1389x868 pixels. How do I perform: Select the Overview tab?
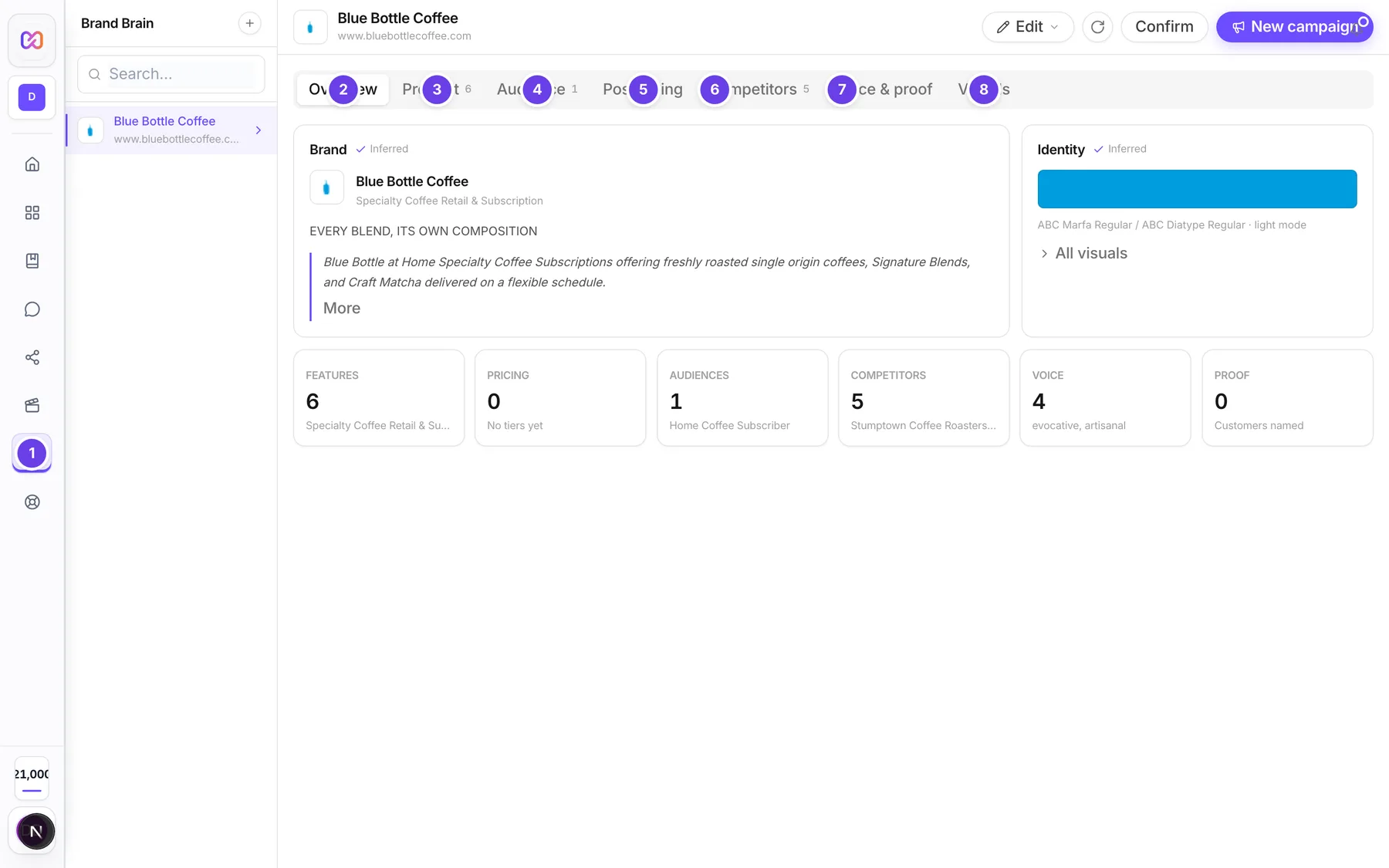click(343, 90)
